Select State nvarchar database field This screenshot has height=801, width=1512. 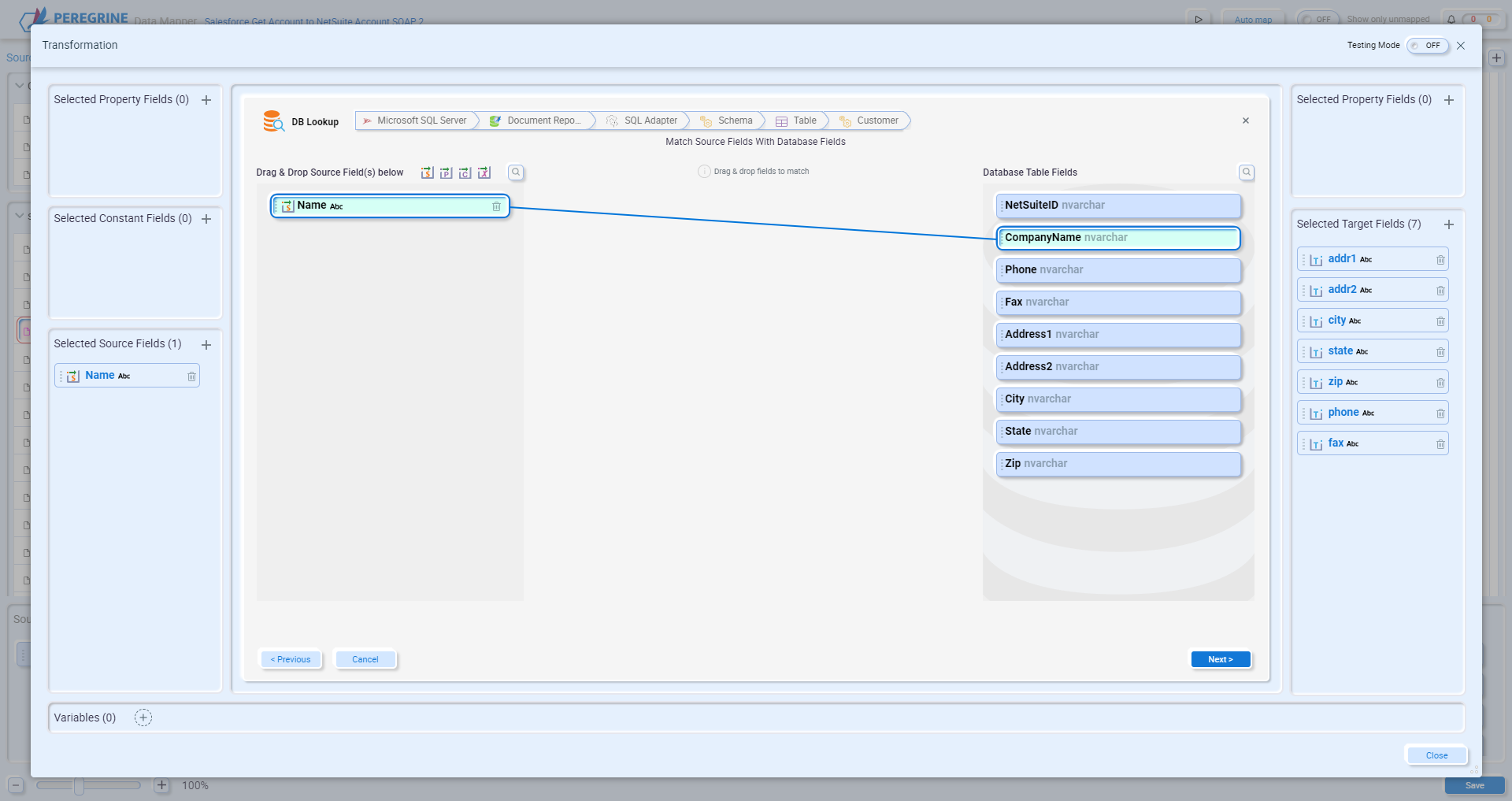pyautogui.click(x=1118, y=432)
